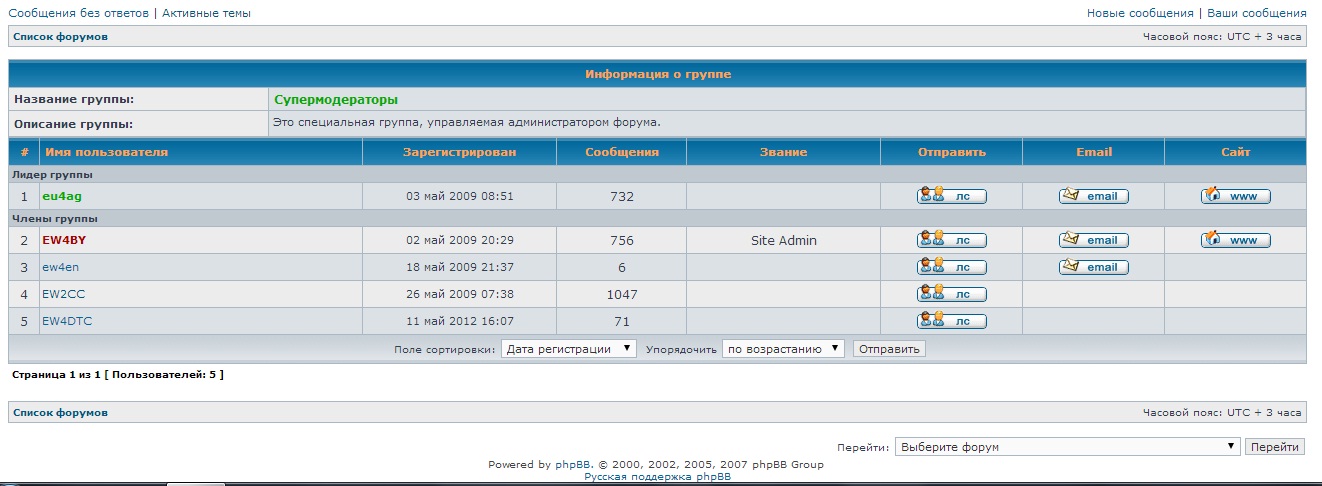This screenshot has width=1322, height=486.
Task: Send private message to EW4DTC
Action: pyautogui.click(x=951, y=321)
